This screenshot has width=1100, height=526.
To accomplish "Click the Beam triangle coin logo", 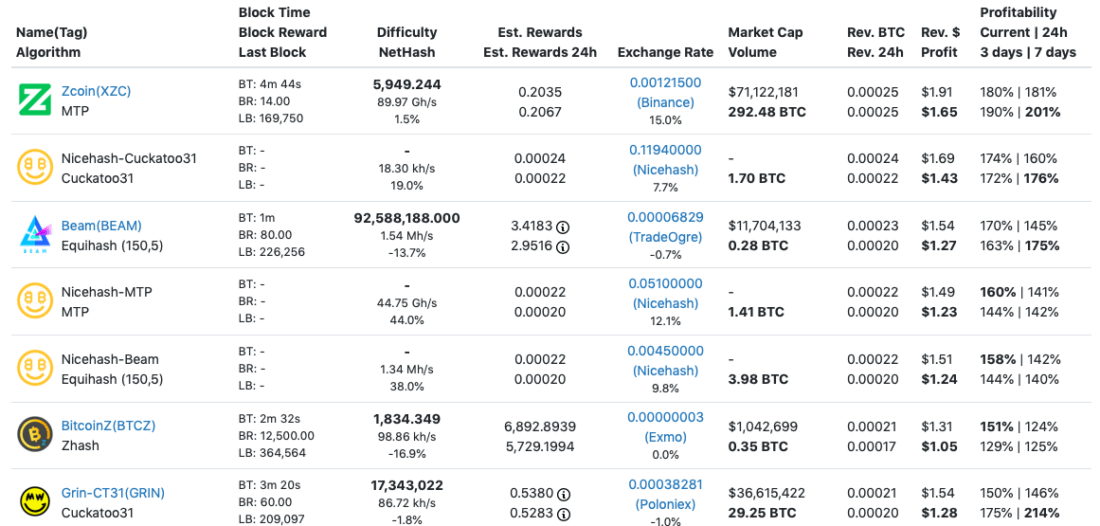I will tap(35, 235).
